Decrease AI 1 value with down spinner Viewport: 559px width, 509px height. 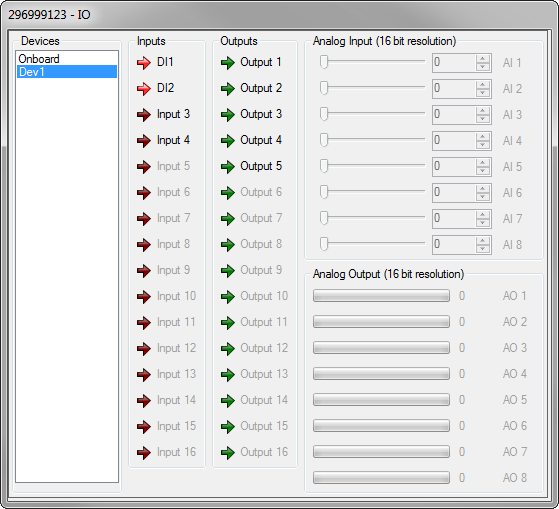(483, 67)
